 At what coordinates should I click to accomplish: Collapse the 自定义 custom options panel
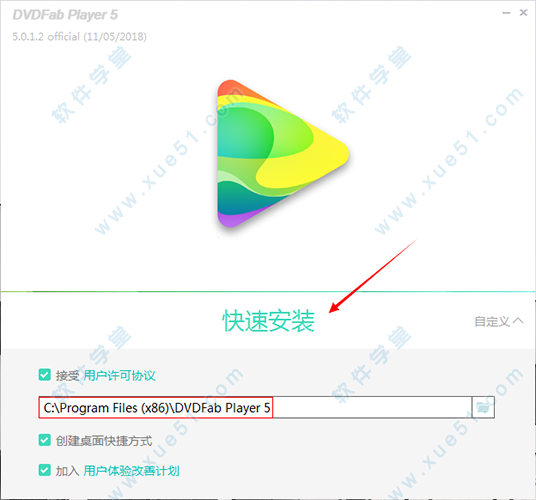499,321
